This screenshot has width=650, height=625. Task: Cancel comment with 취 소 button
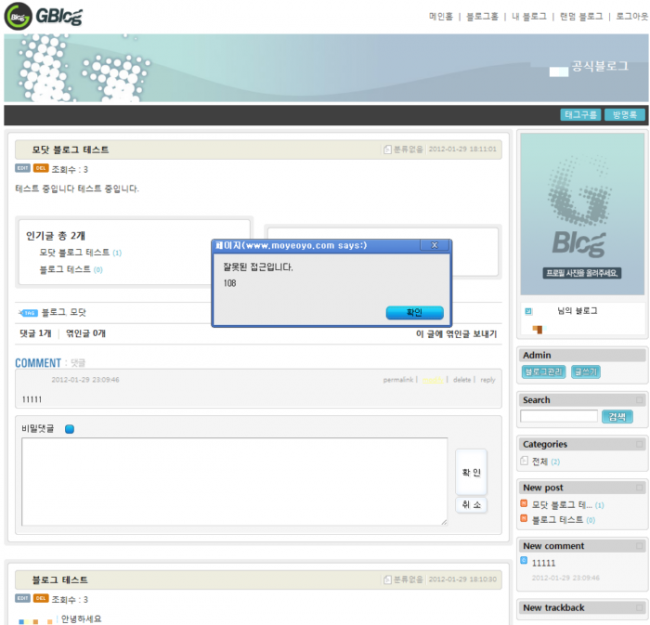[471, 505]
